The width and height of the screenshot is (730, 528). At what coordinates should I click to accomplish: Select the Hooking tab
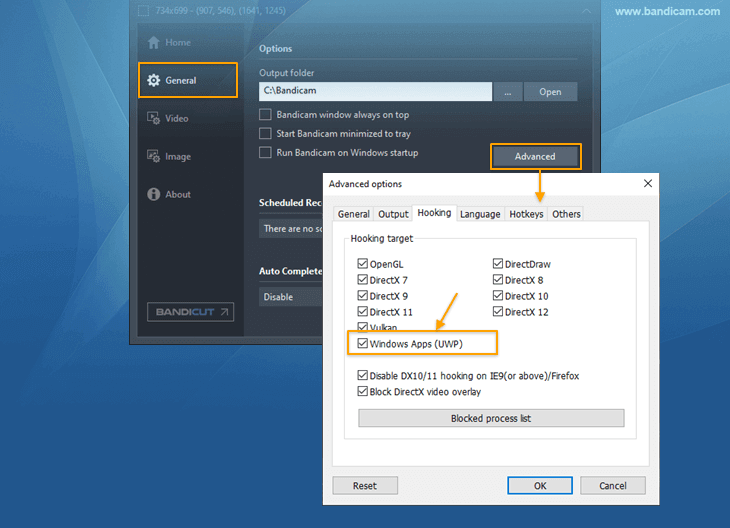[x=434, y=213]
